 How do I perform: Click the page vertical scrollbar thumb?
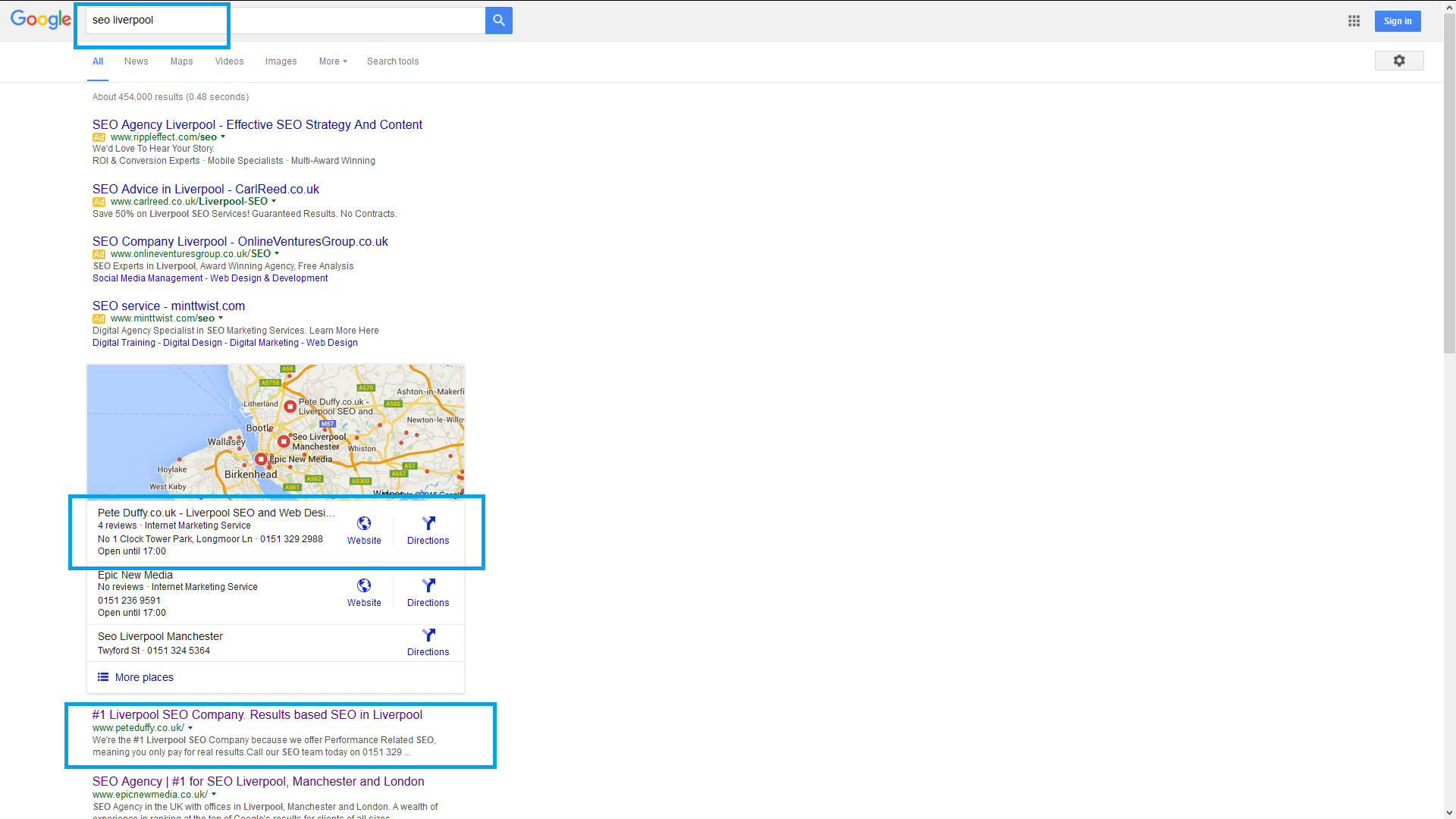[1449, 183]
